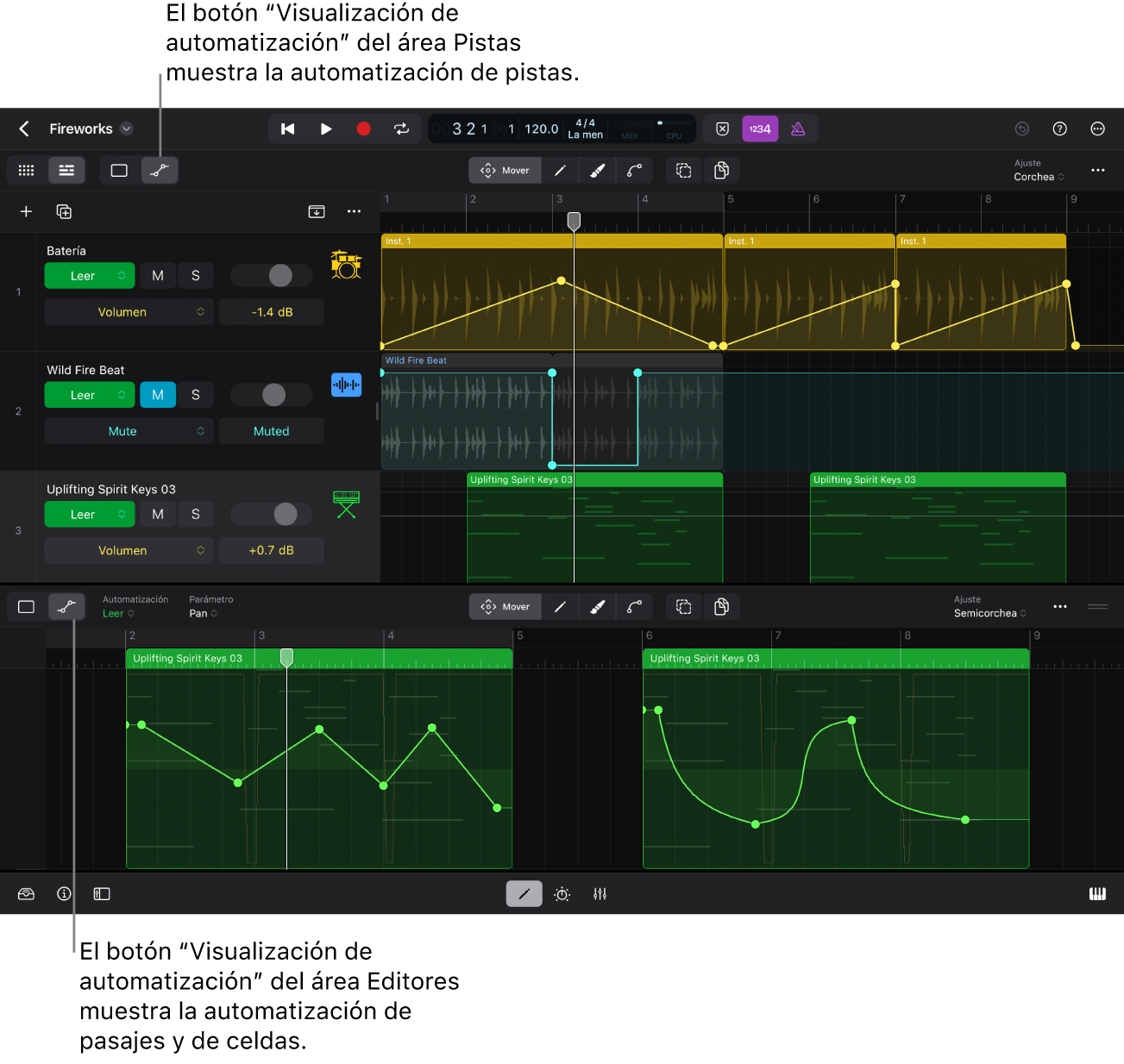Open Batería Volumen parameter menu
This screenshot has width=1124, height=1064.
pyautogui.click(x=129, y=312)
